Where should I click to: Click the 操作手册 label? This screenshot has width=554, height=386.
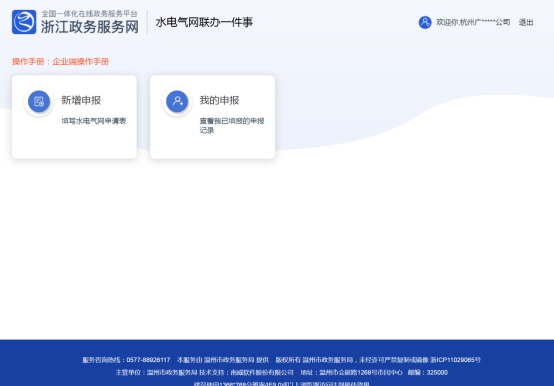(x=28, y=61)
